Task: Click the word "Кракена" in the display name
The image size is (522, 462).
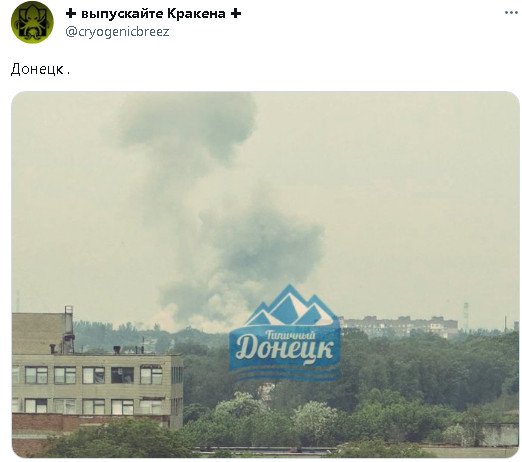Action: pyautogui.click(x=196, y=14)
